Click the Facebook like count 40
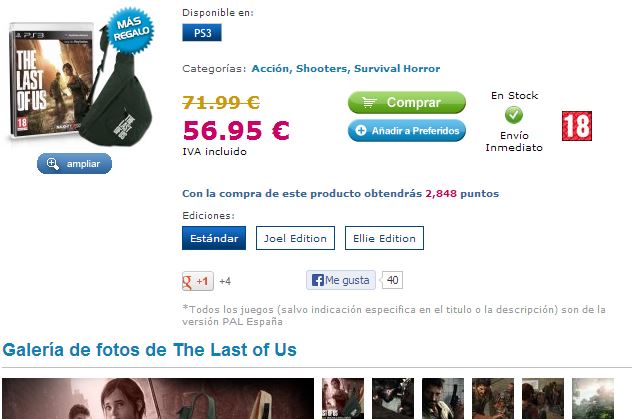 [x=392, y=280]
